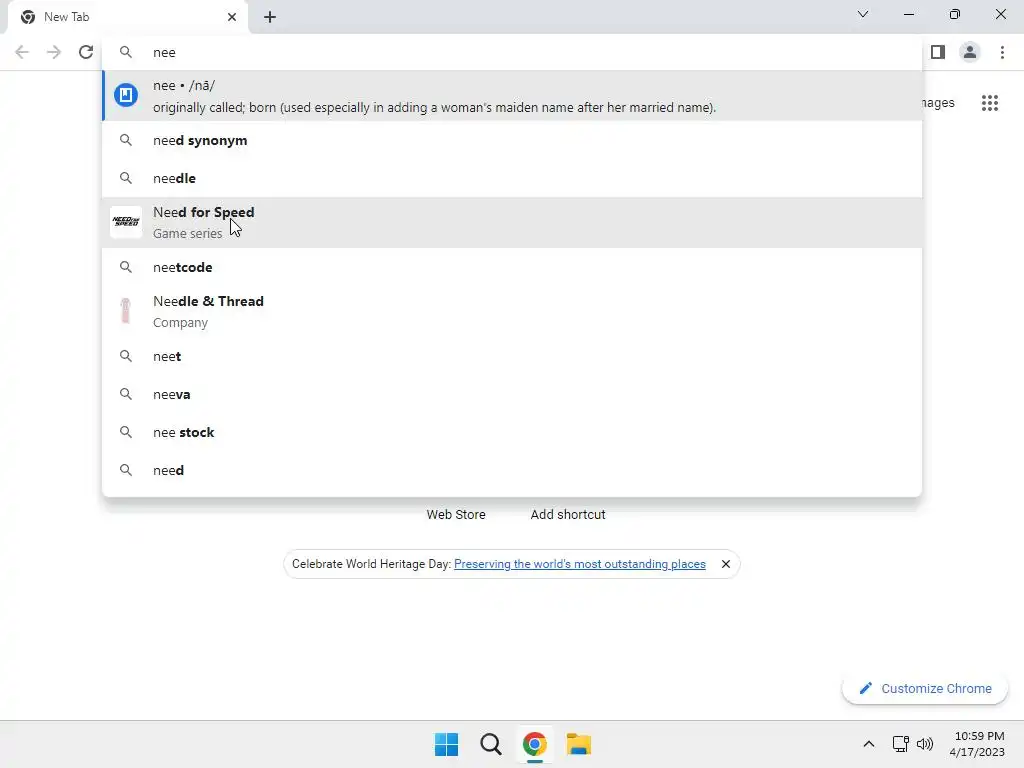Open 'Preserving the world's most outstanding places' link

(579, 564)
